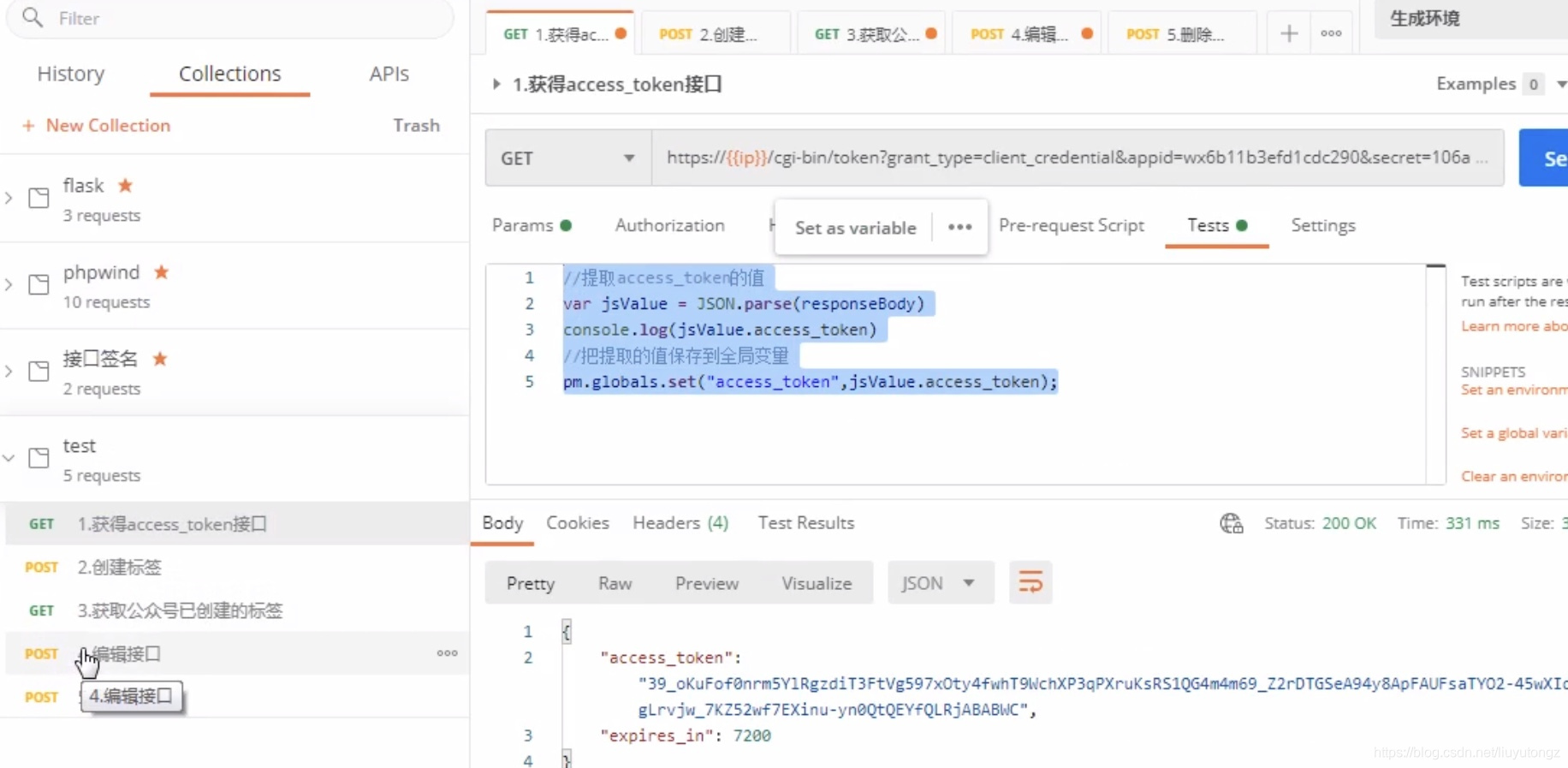Screen dimensions: 1568x768
Task: Insert the Set an environment variable snippet
Action: [1514, 390]
